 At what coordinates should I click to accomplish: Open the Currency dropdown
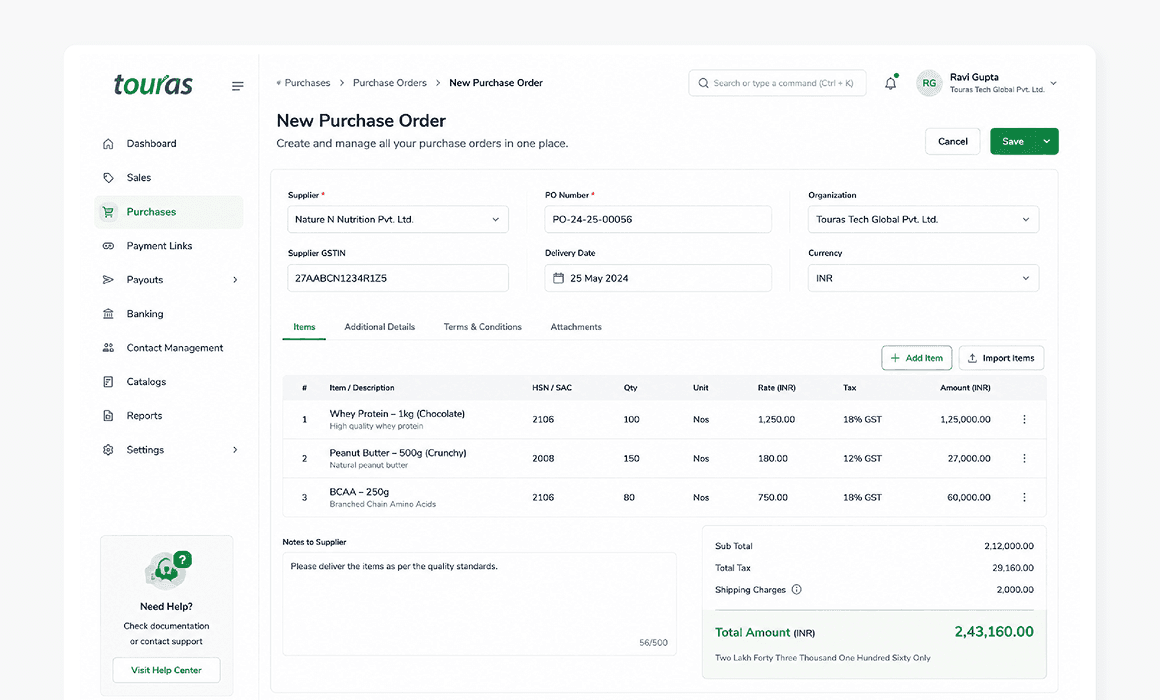[x=923, y=278]
